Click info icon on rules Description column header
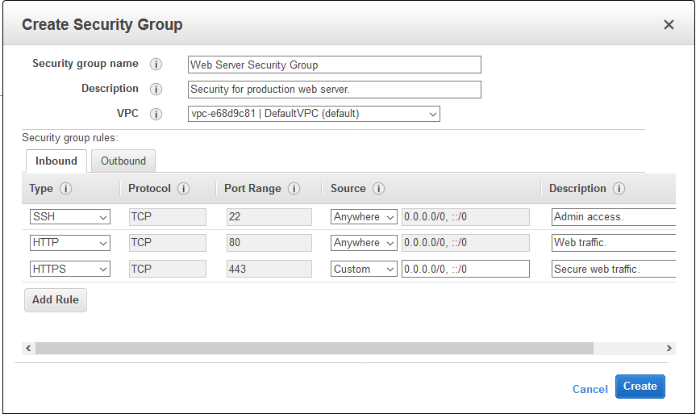 tap(619, 189)
